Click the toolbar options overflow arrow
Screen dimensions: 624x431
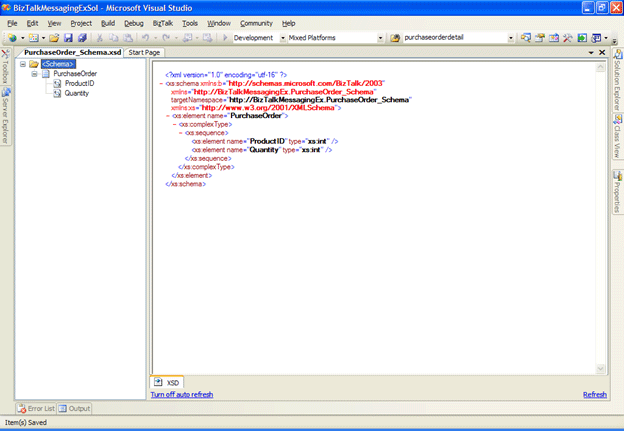(614, 40)
